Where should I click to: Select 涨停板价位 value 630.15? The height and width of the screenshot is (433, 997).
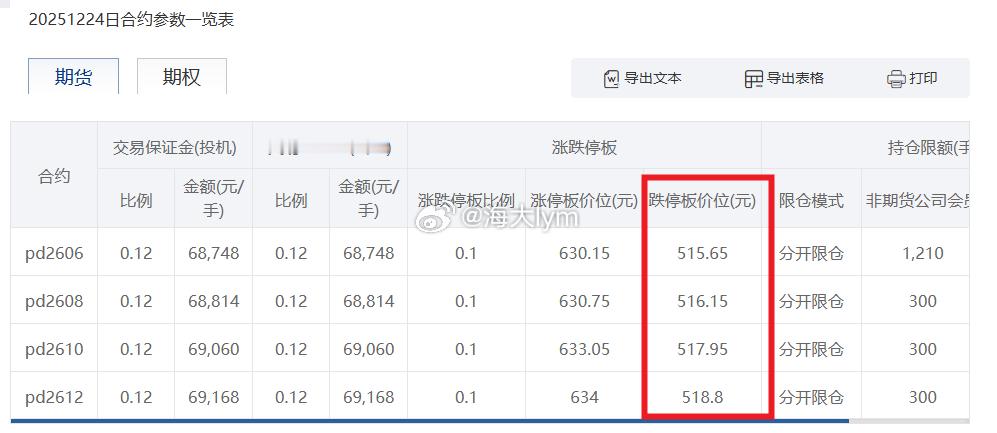pos(584,253)
